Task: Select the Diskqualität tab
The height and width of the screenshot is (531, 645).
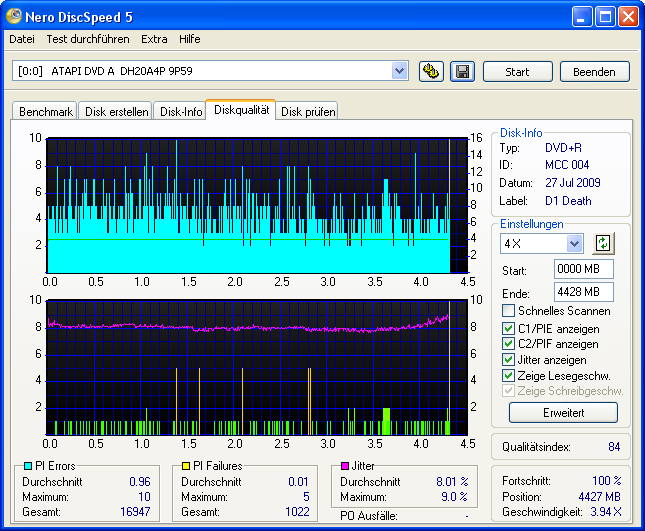Action: pos(241,110)
